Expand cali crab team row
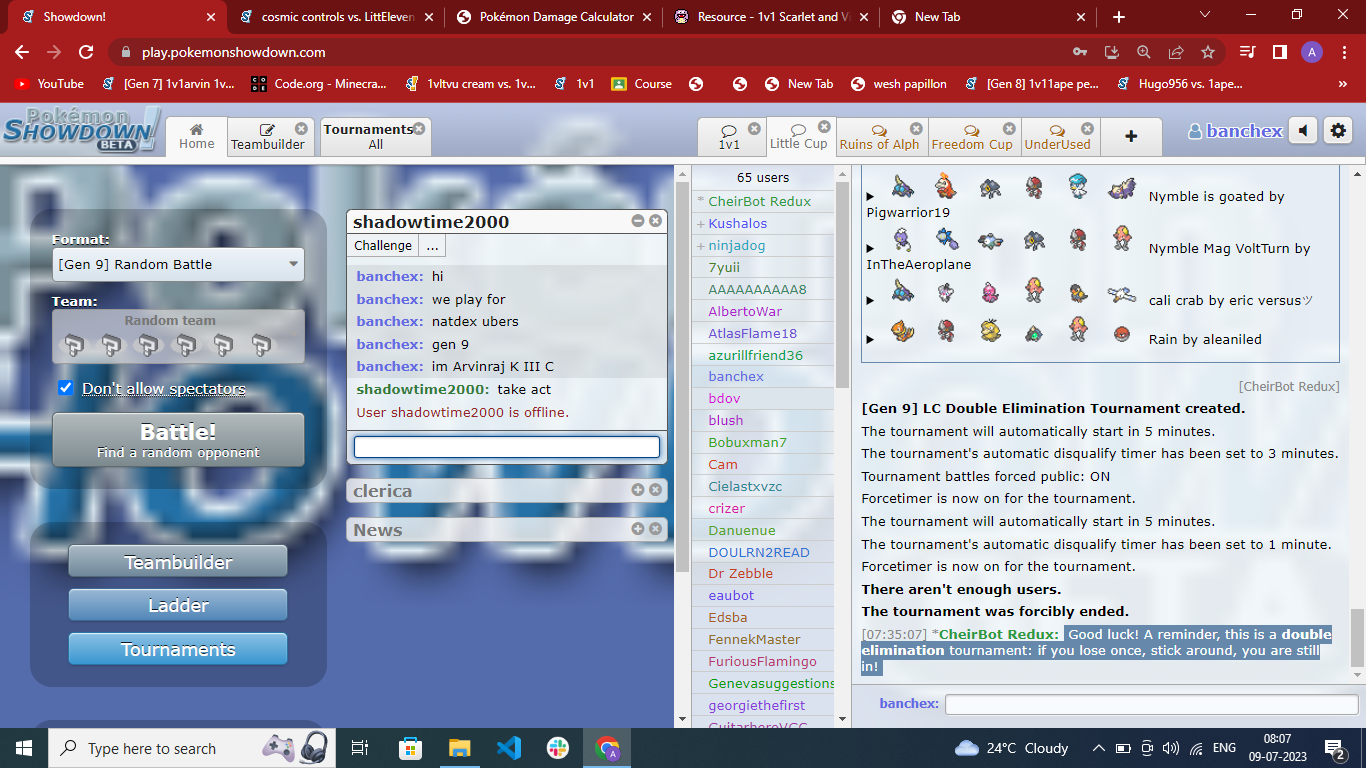This screenshot has width=1366, height=768. (x=870, y=300)
